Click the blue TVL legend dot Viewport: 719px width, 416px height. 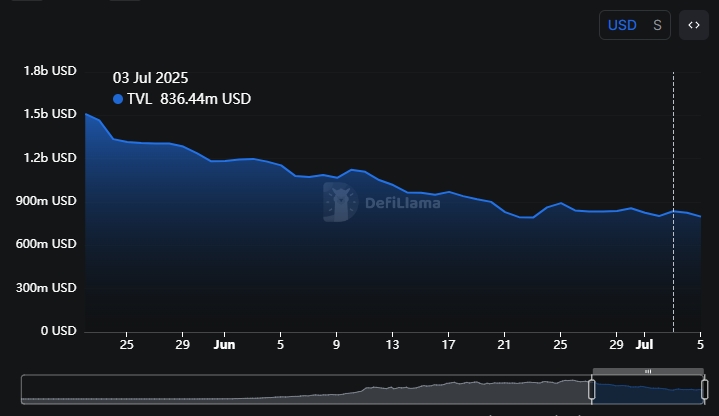click(118, 99)
